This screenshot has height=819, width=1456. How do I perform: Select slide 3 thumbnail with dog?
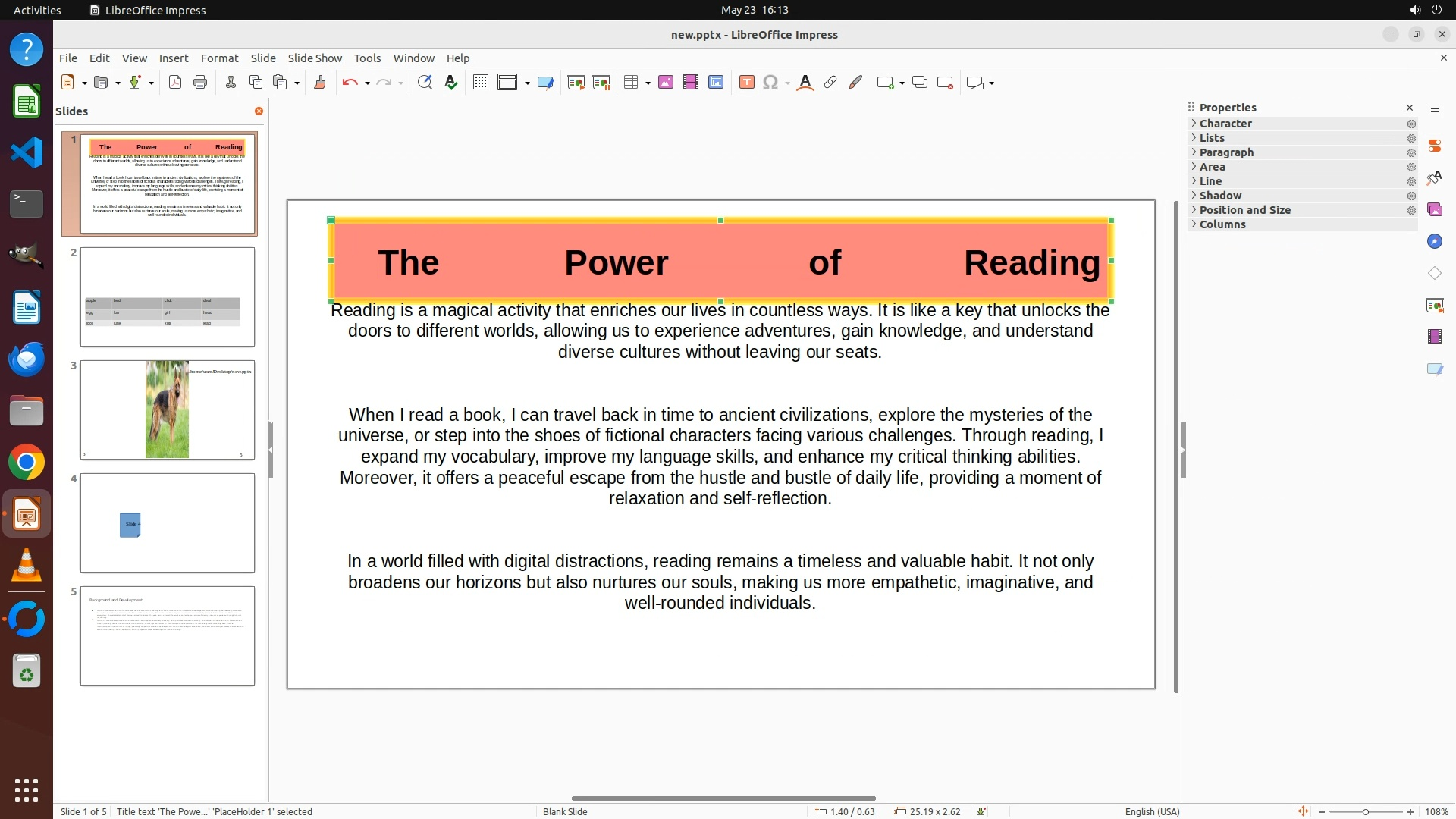coord(168,410)
